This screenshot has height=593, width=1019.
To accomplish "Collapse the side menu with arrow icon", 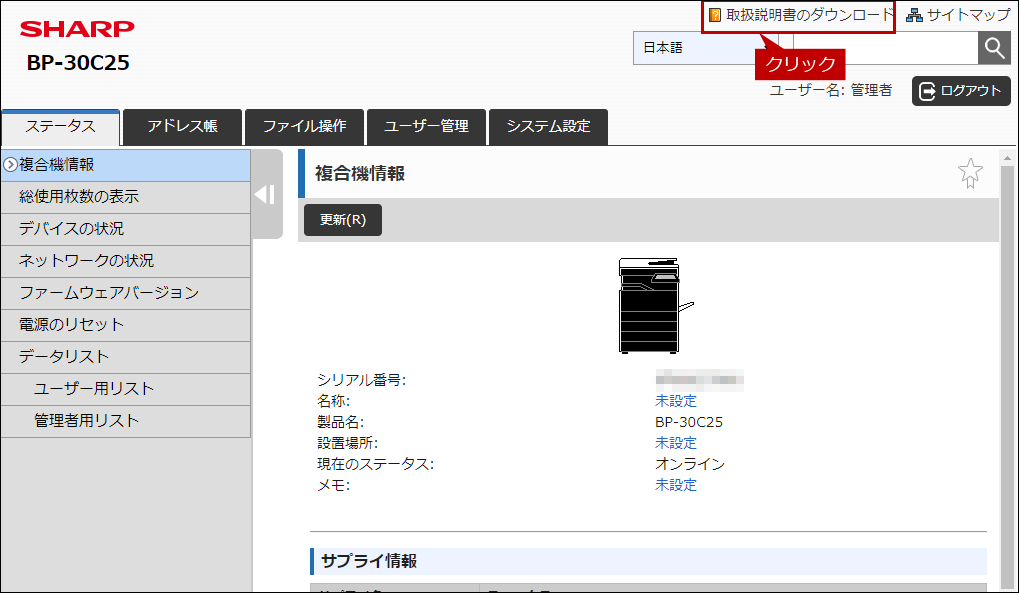I will click(265, 194).
